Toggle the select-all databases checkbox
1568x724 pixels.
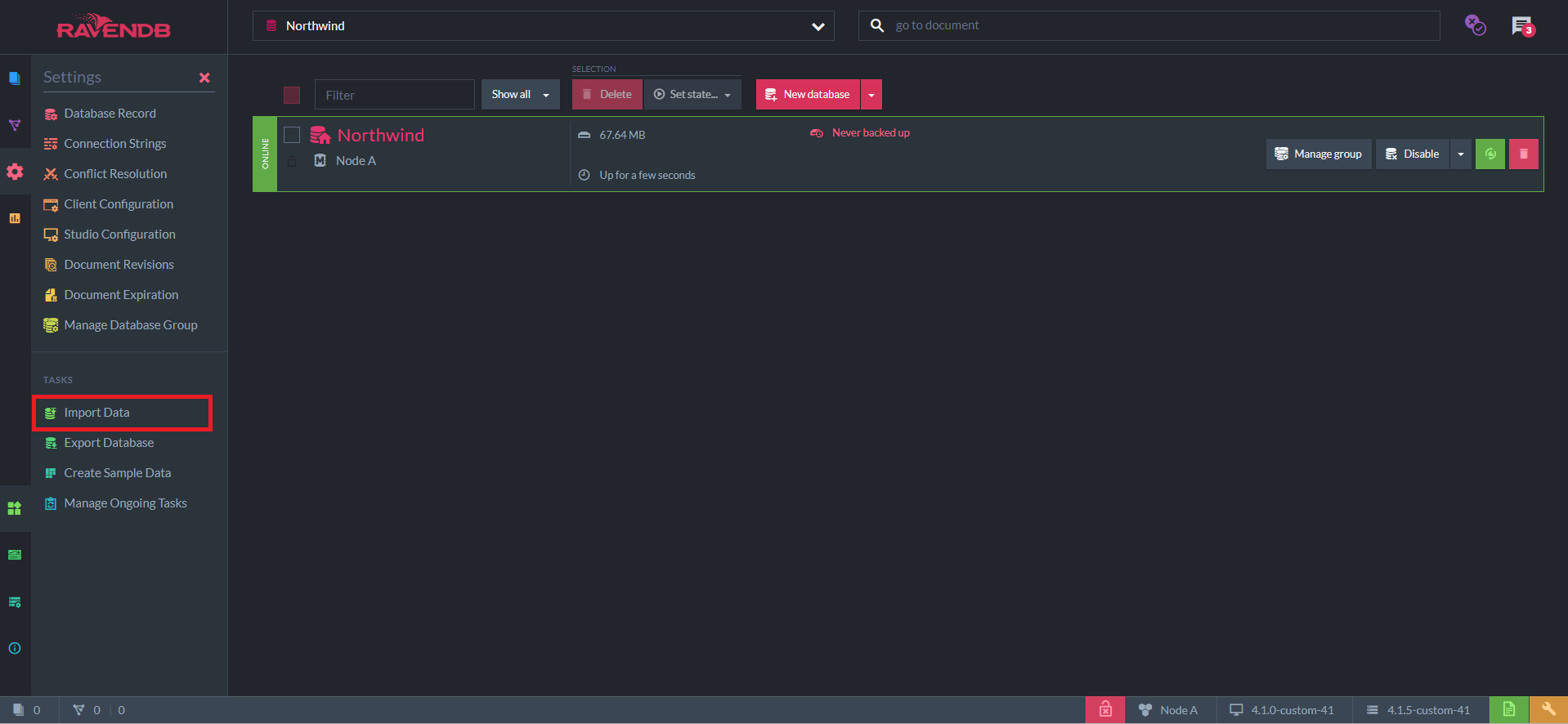292,95
